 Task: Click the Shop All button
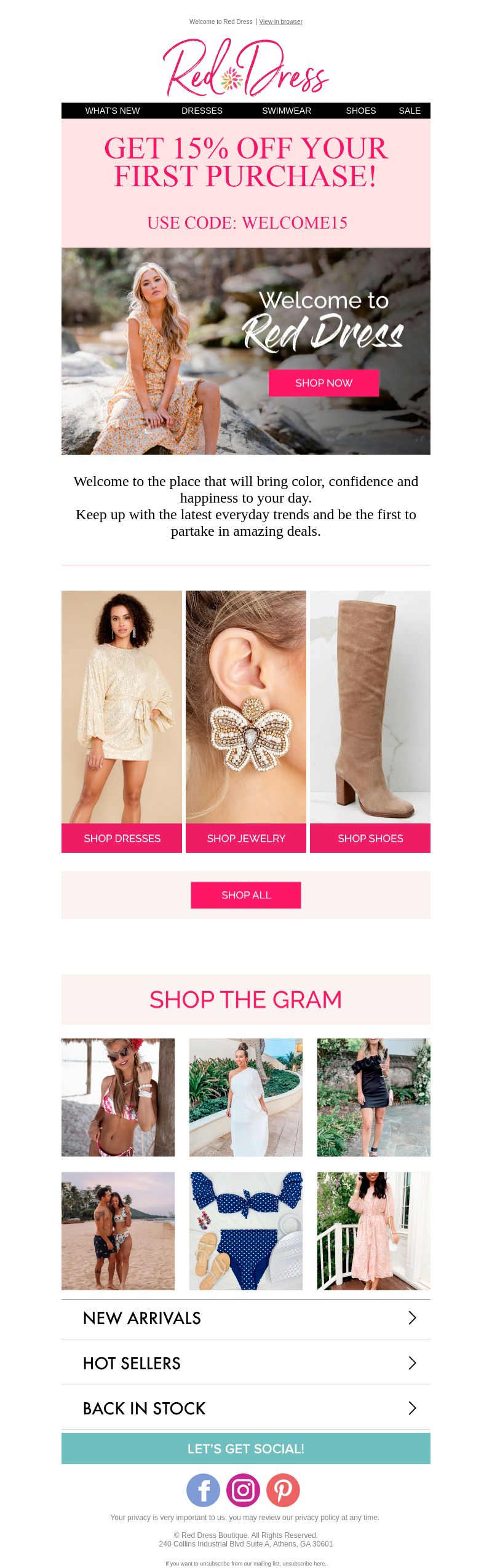pos(246,895)
